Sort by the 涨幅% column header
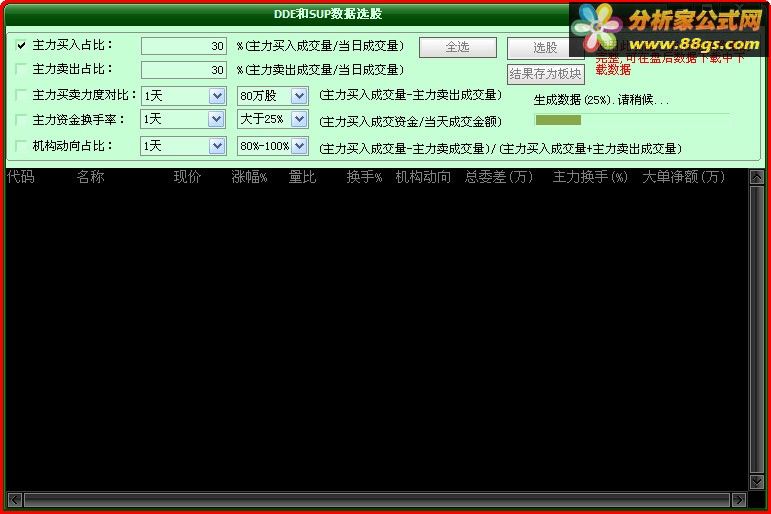Viewport: 771px width, 514px height. point(249,177)
